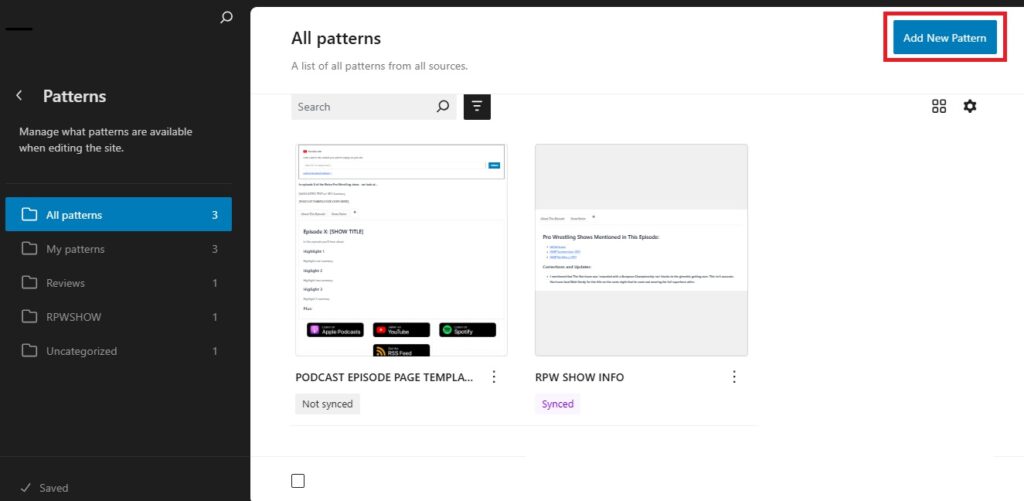The image size is (1024, 501).
Task: Open view options gear icon
Action: 969,106
